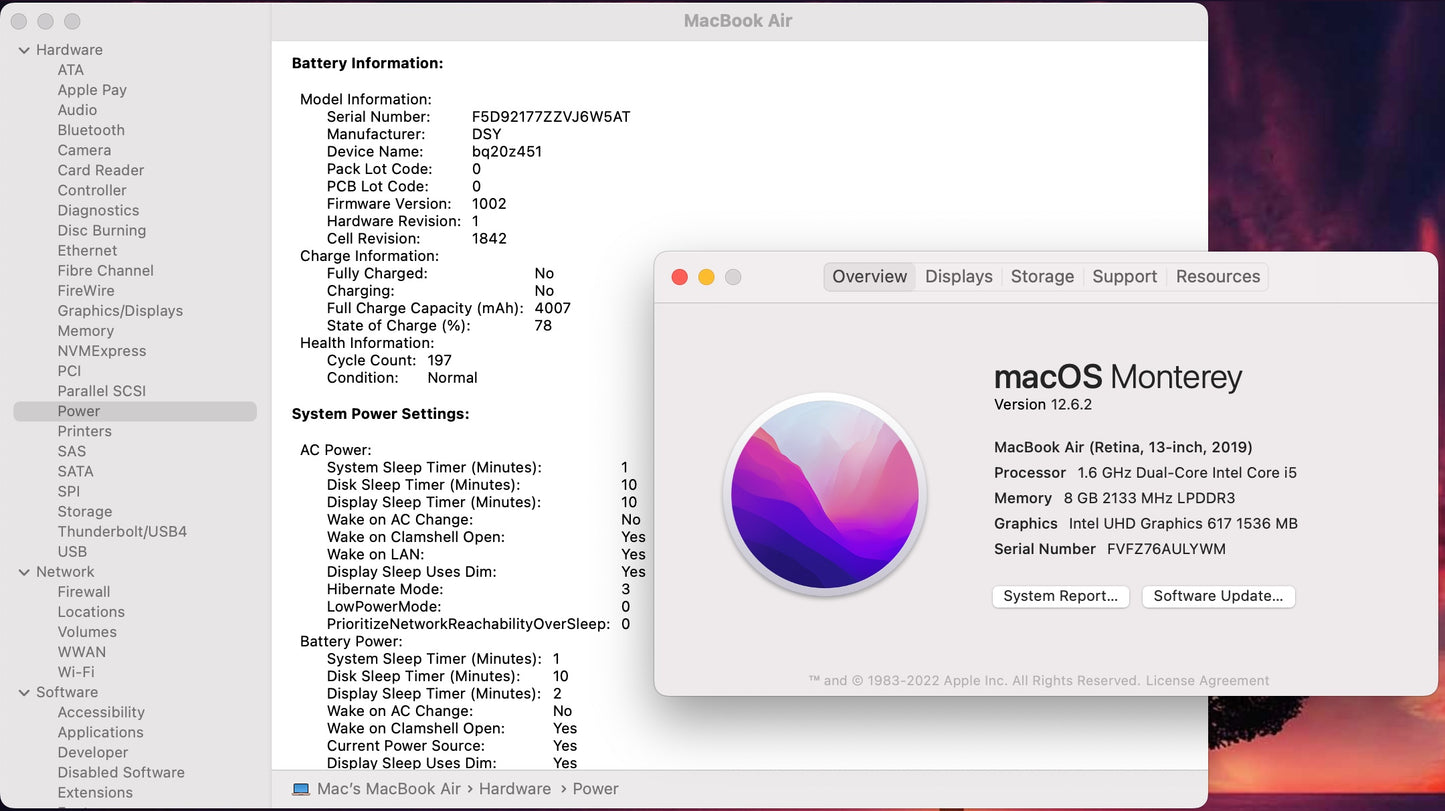
Task: Select Wi-Fi under Network
Action: coord(76,672)
